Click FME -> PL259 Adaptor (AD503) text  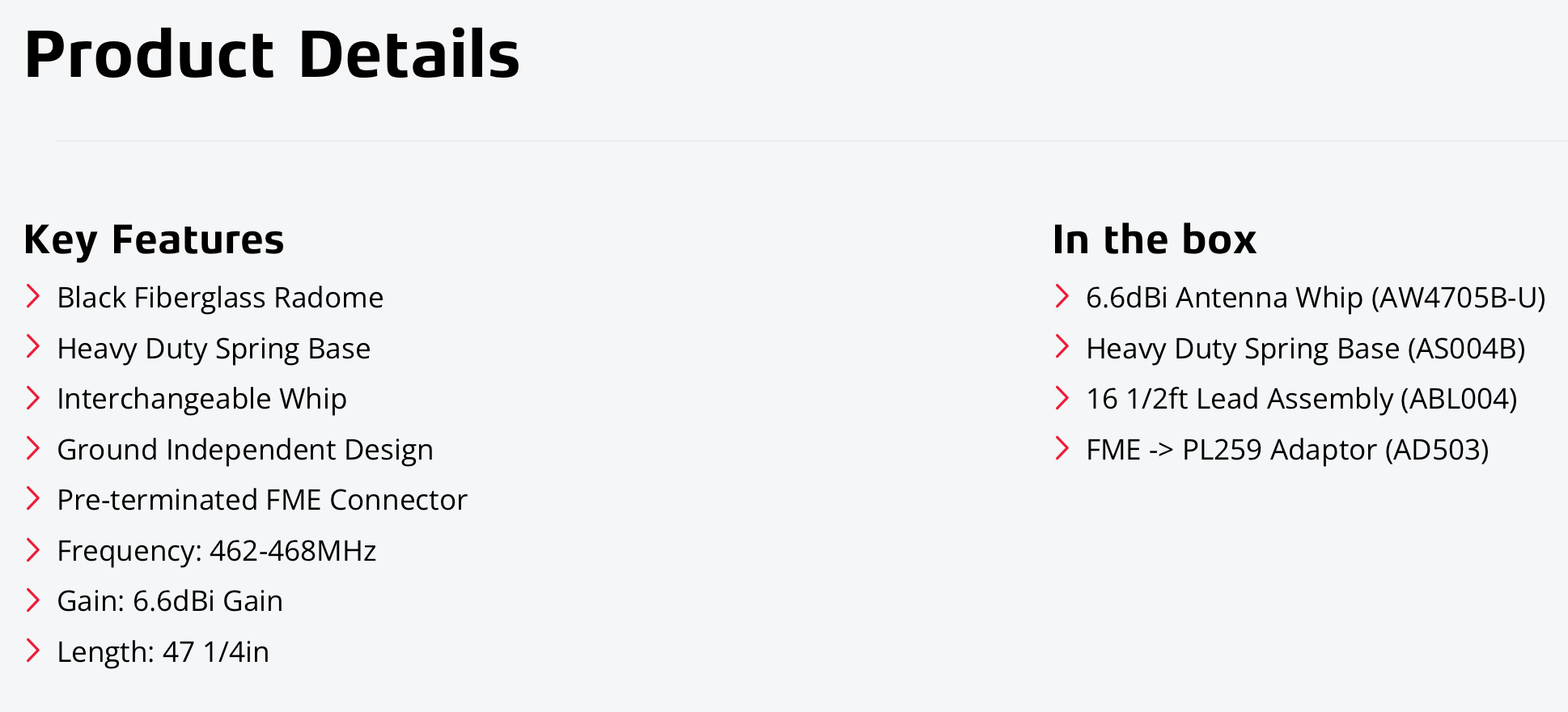[x=1287, y=450]
